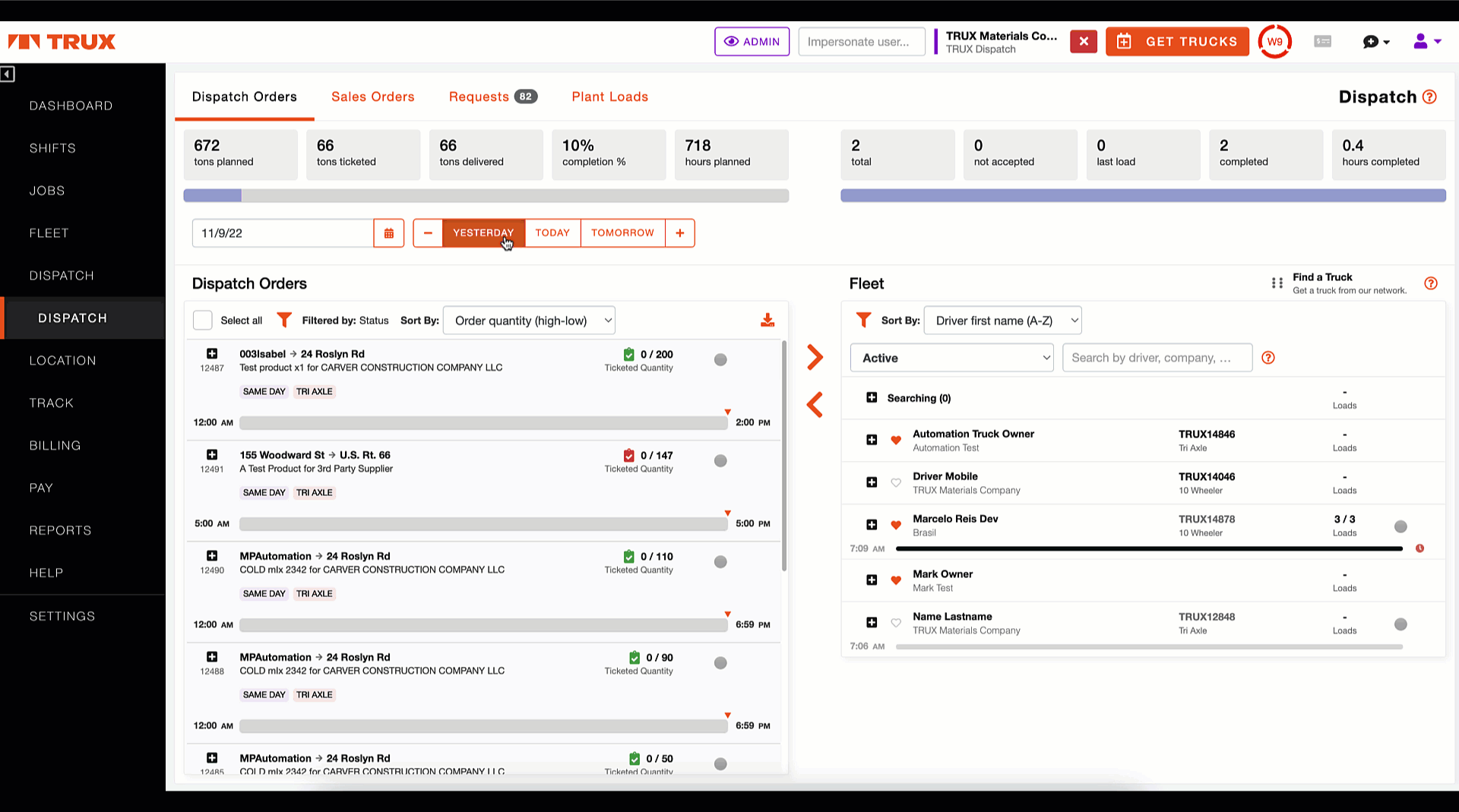The image size is (1459, 812).
Task: Click the TRUX logo
Action: [x=62, y=42]
